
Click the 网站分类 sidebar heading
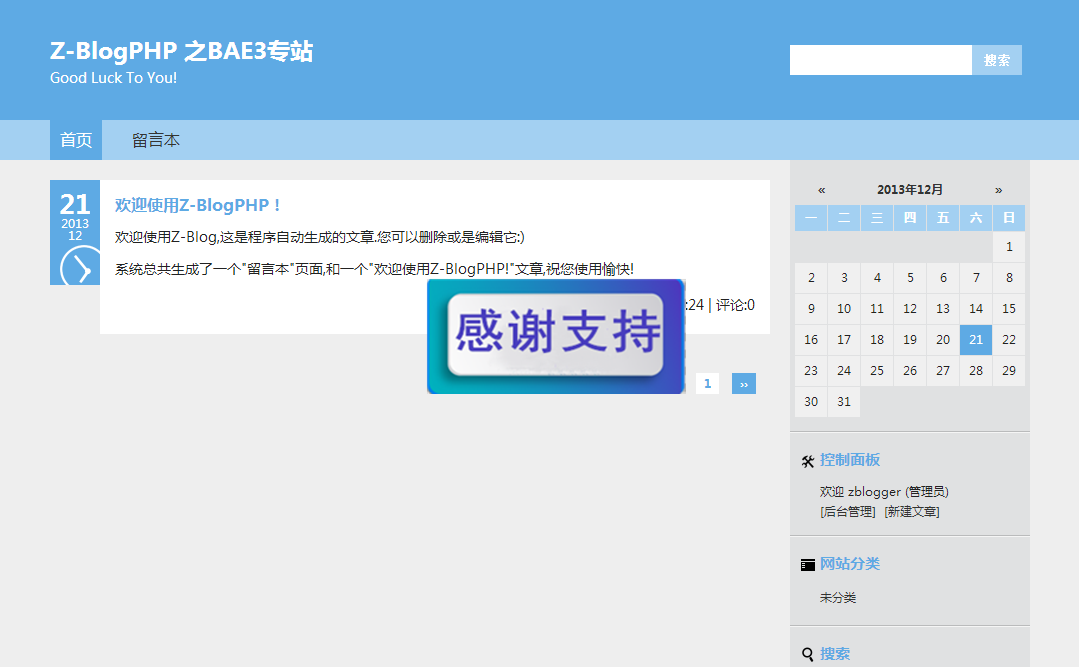click(x=850, y=564)
